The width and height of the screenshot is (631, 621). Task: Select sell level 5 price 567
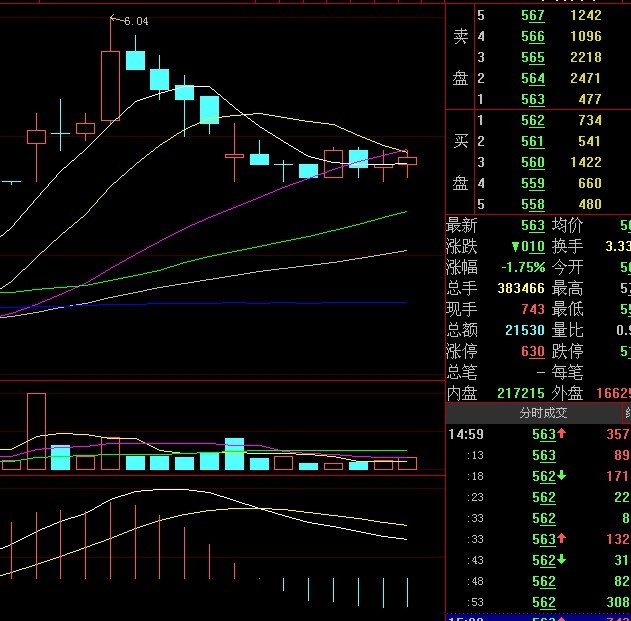(533, 15)
